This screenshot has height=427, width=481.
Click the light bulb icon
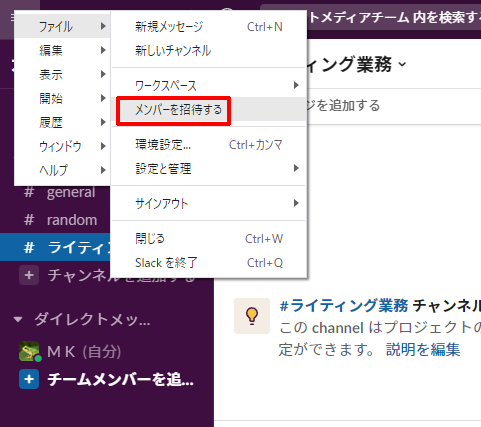(x=252, y=316)
